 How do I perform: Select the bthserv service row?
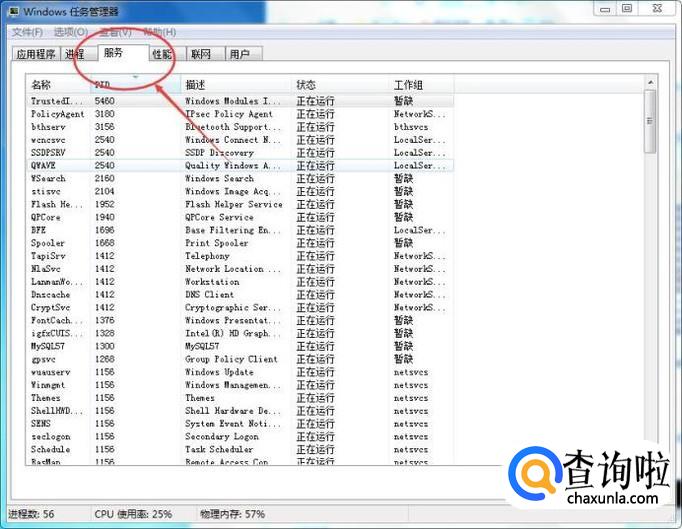click(x=240, y=127)
